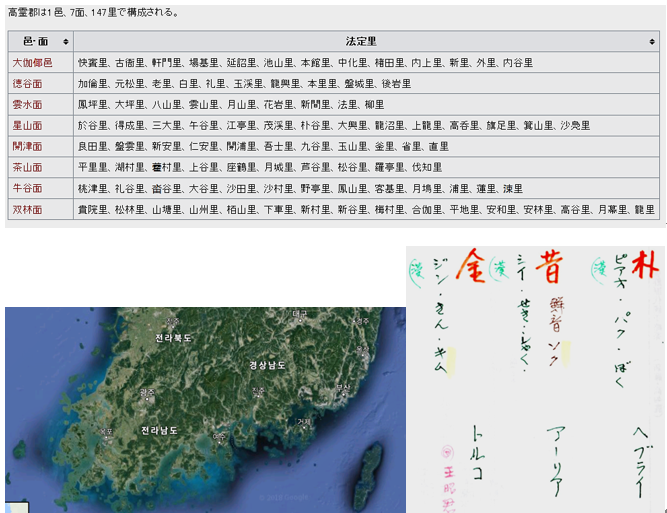Click the cell beginning 加倫里、元松里
Viewport: 667px width, 513px height.
pyautogui.click(x=366, y=84)
